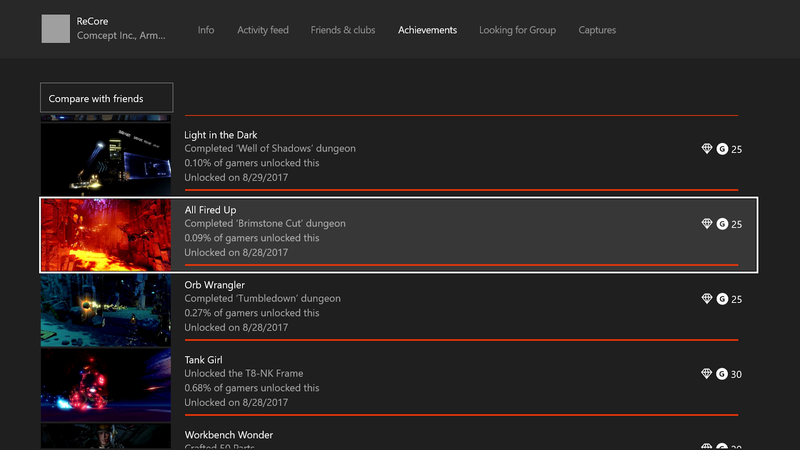Select the Achievements tab
Screen dimensions: 800x450
(428, 30)
